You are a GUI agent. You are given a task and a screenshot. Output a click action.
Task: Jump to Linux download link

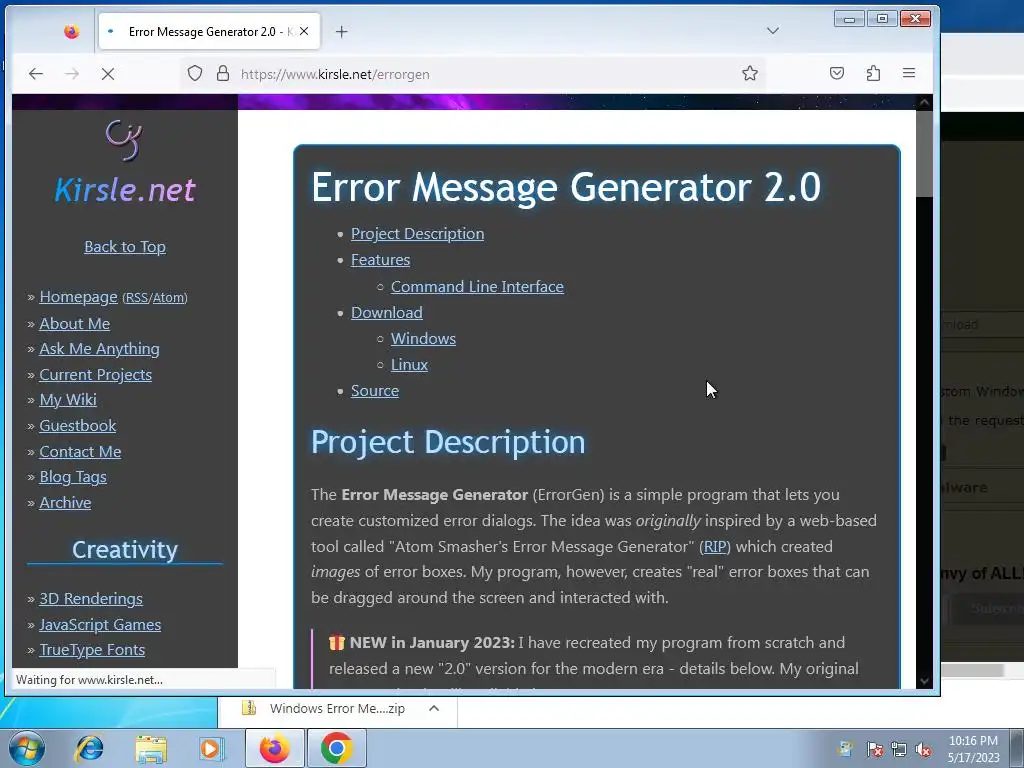click(x=409, y=365)
